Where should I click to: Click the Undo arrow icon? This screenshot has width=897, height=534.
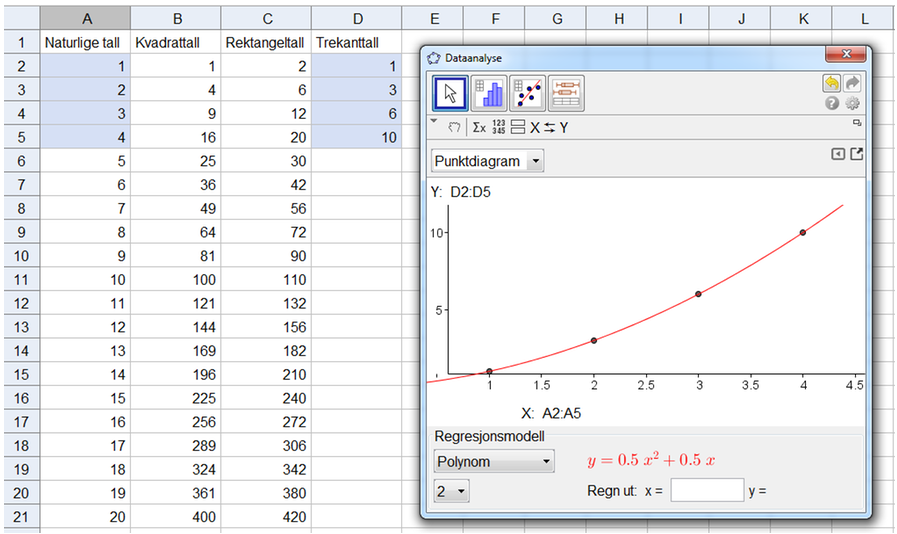click(832, 84)
